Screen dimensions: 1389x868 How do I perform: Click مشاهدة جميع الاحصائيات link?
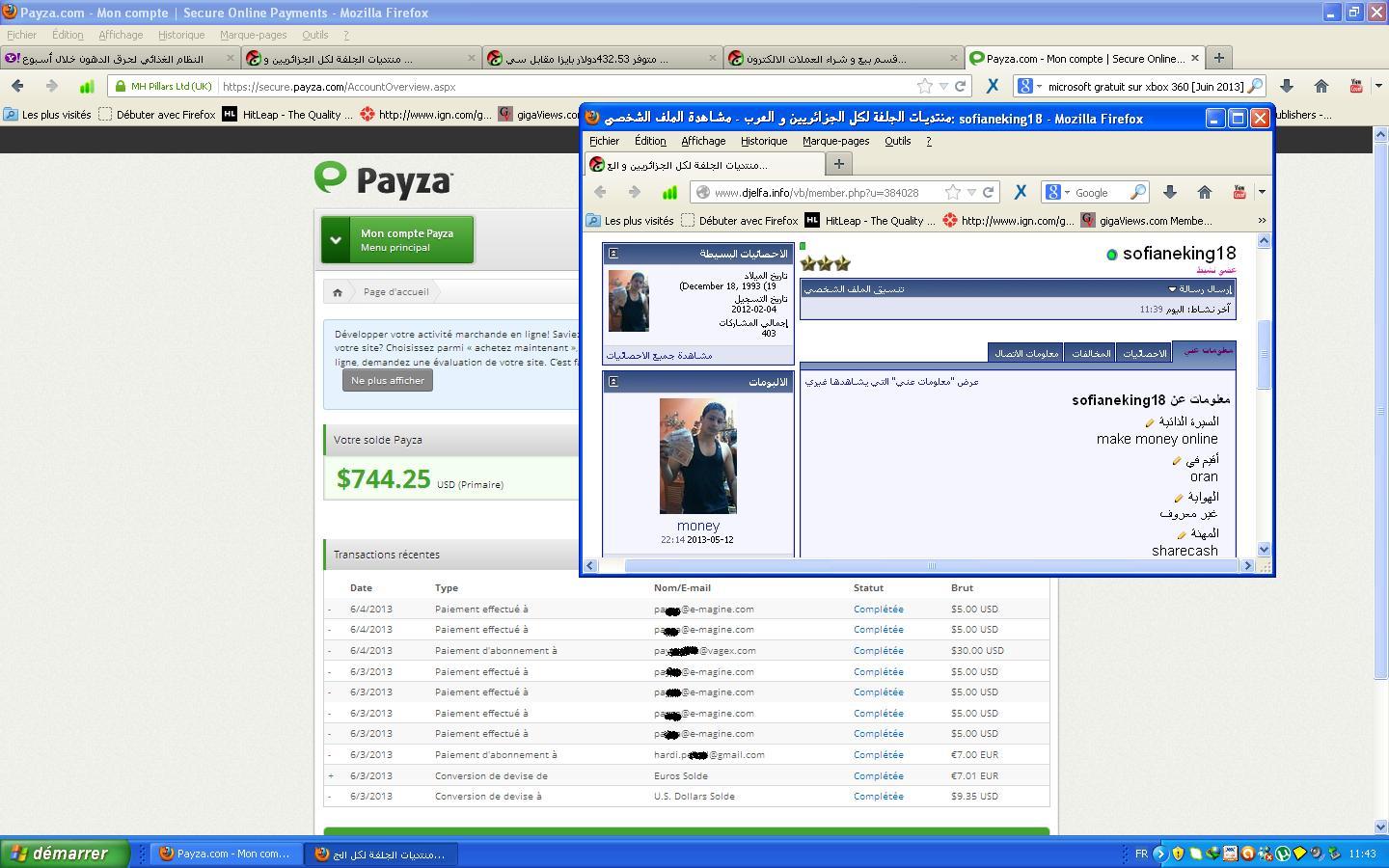[x=659, y=356]
